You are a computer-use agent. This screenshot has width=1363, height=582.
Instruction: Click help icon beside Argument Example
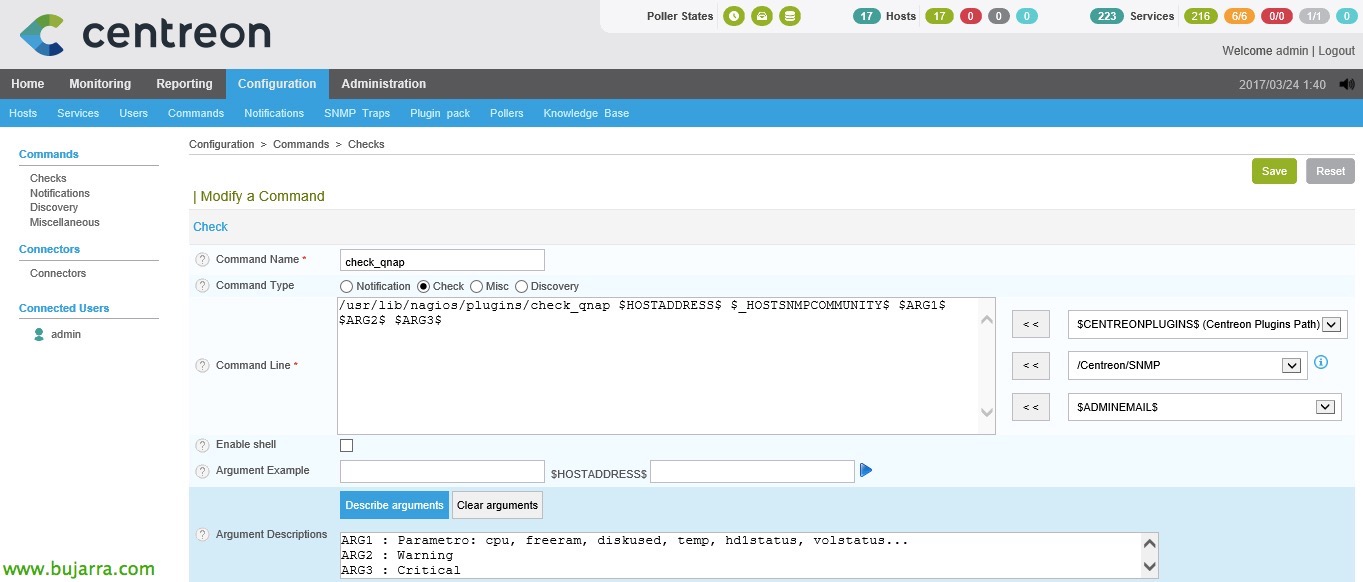click(202, 471)
